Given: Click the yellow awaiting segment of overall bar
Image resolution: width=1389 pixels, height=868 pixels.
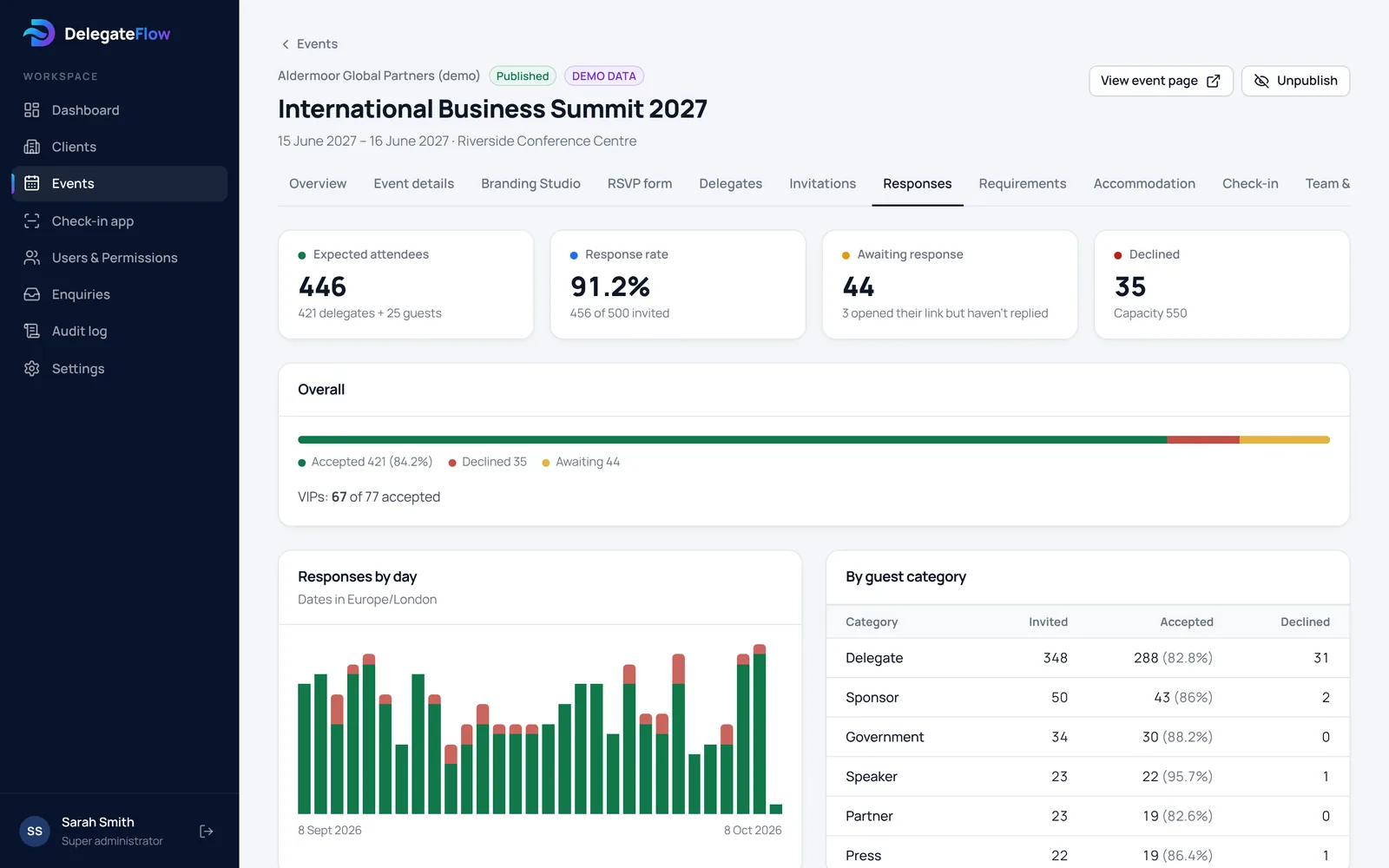Looking at the screenshot, I should tap(1285, 440).
